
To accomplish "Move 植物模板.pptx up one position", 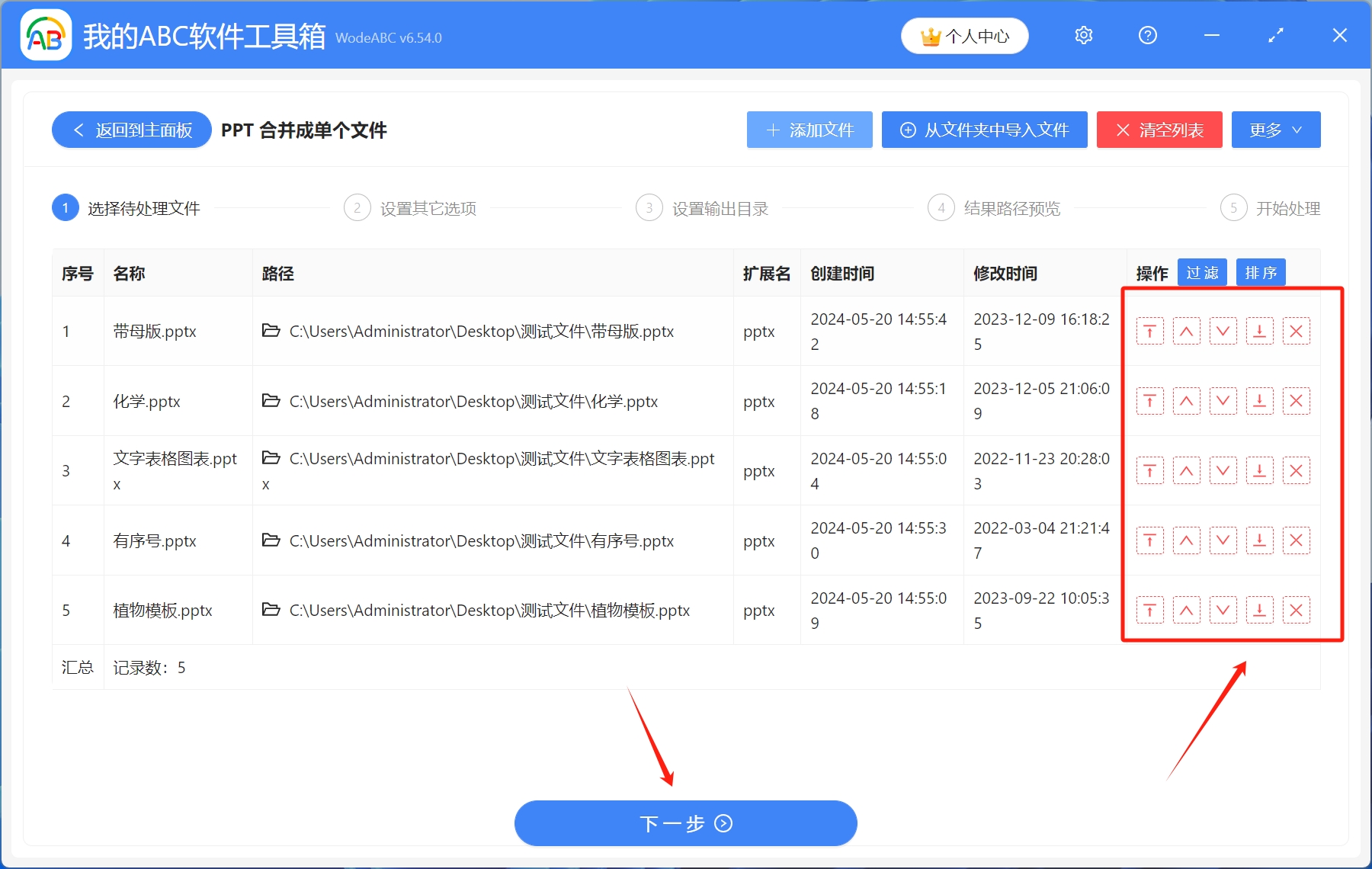I will point(1186,610).
